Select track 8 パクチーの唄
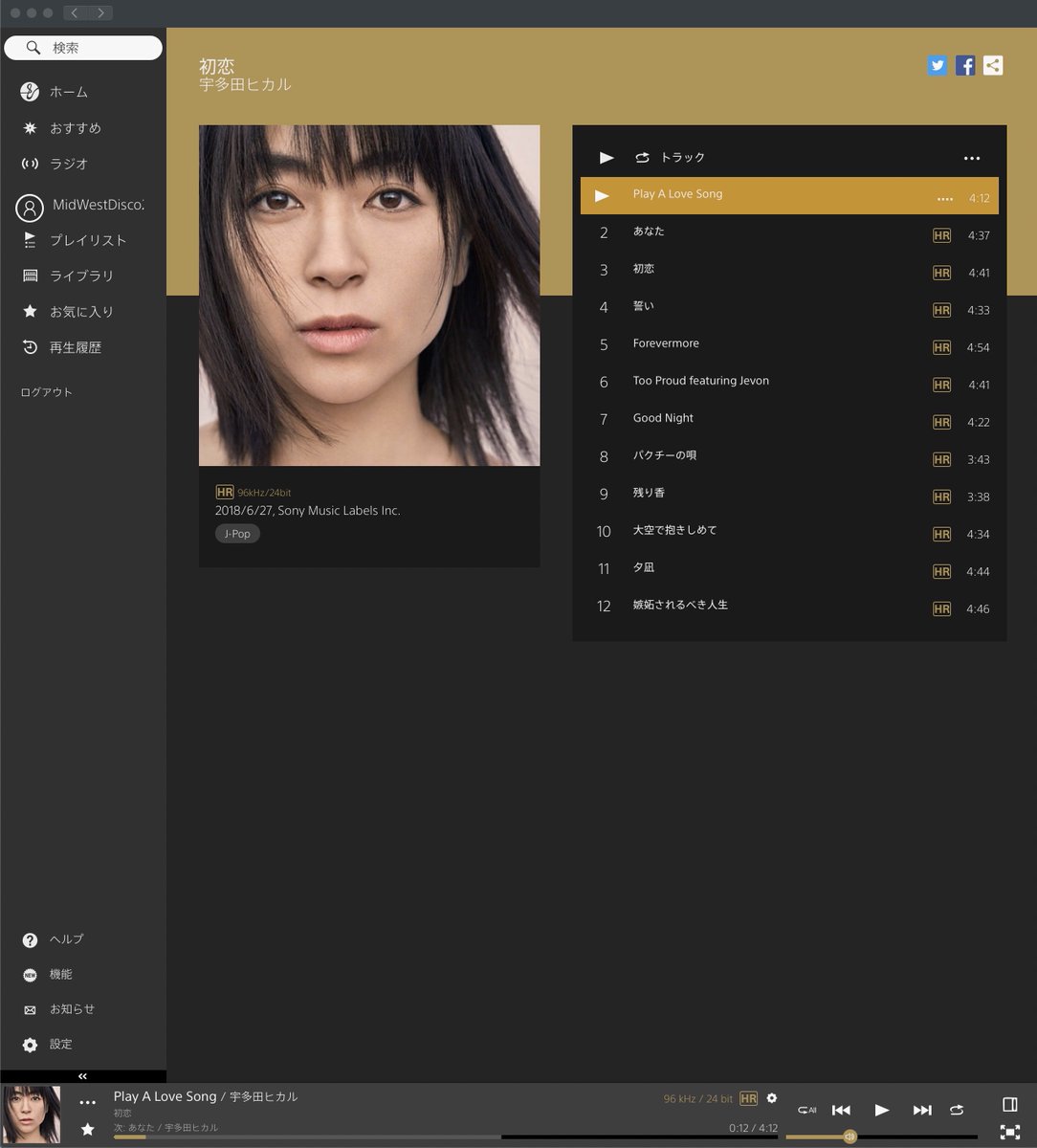 point(789,456)
